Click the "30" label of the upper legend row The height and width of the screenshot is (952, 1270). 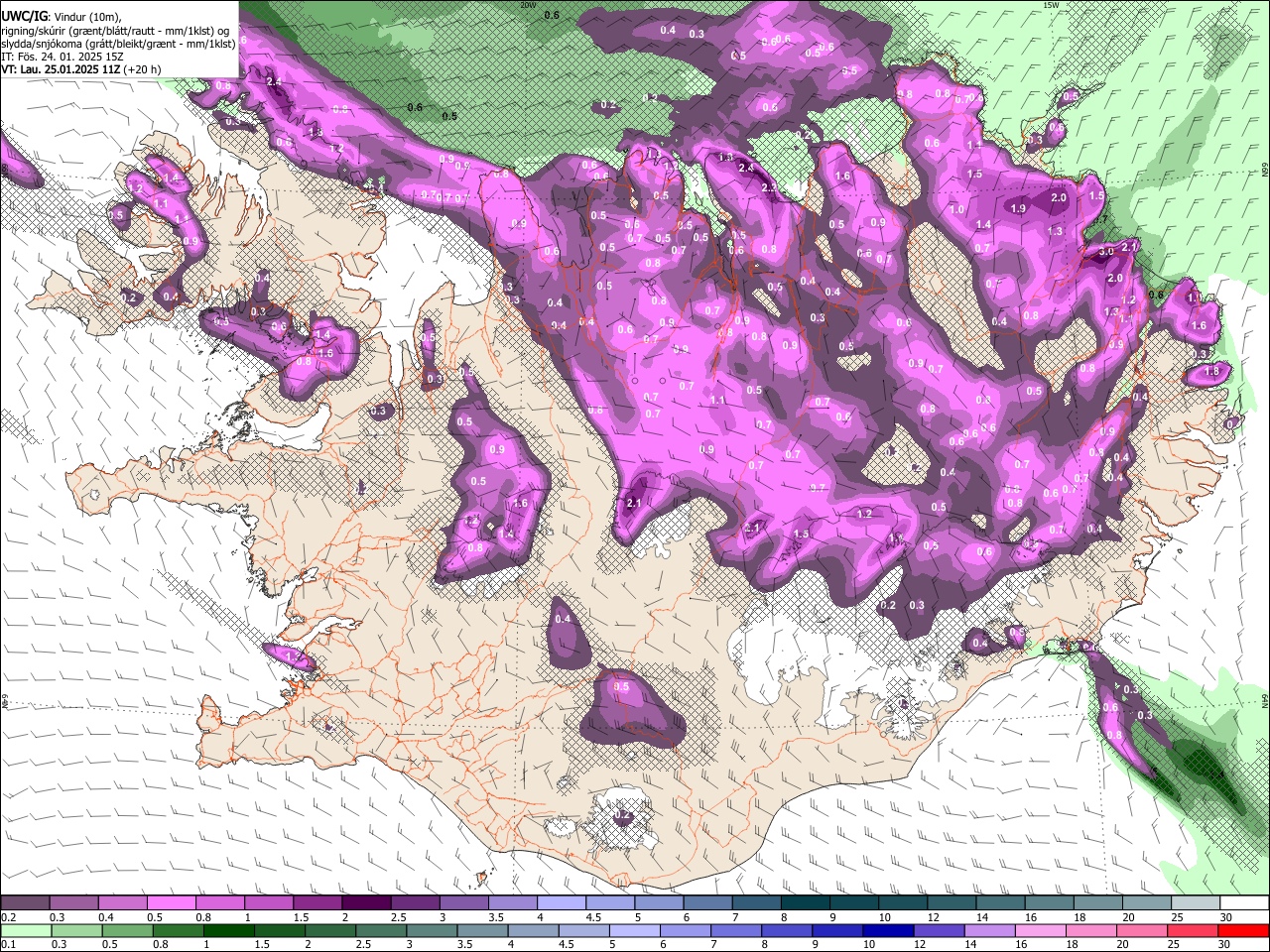point(1225,917)
